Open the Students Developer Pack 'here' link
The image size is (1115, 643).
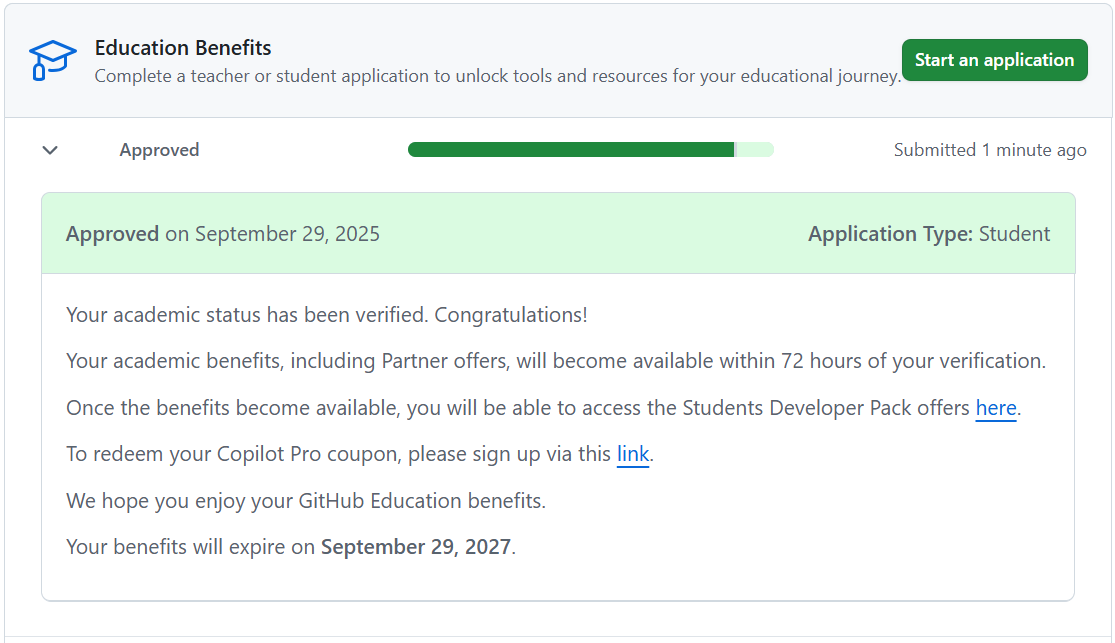[x=995, y=408]
